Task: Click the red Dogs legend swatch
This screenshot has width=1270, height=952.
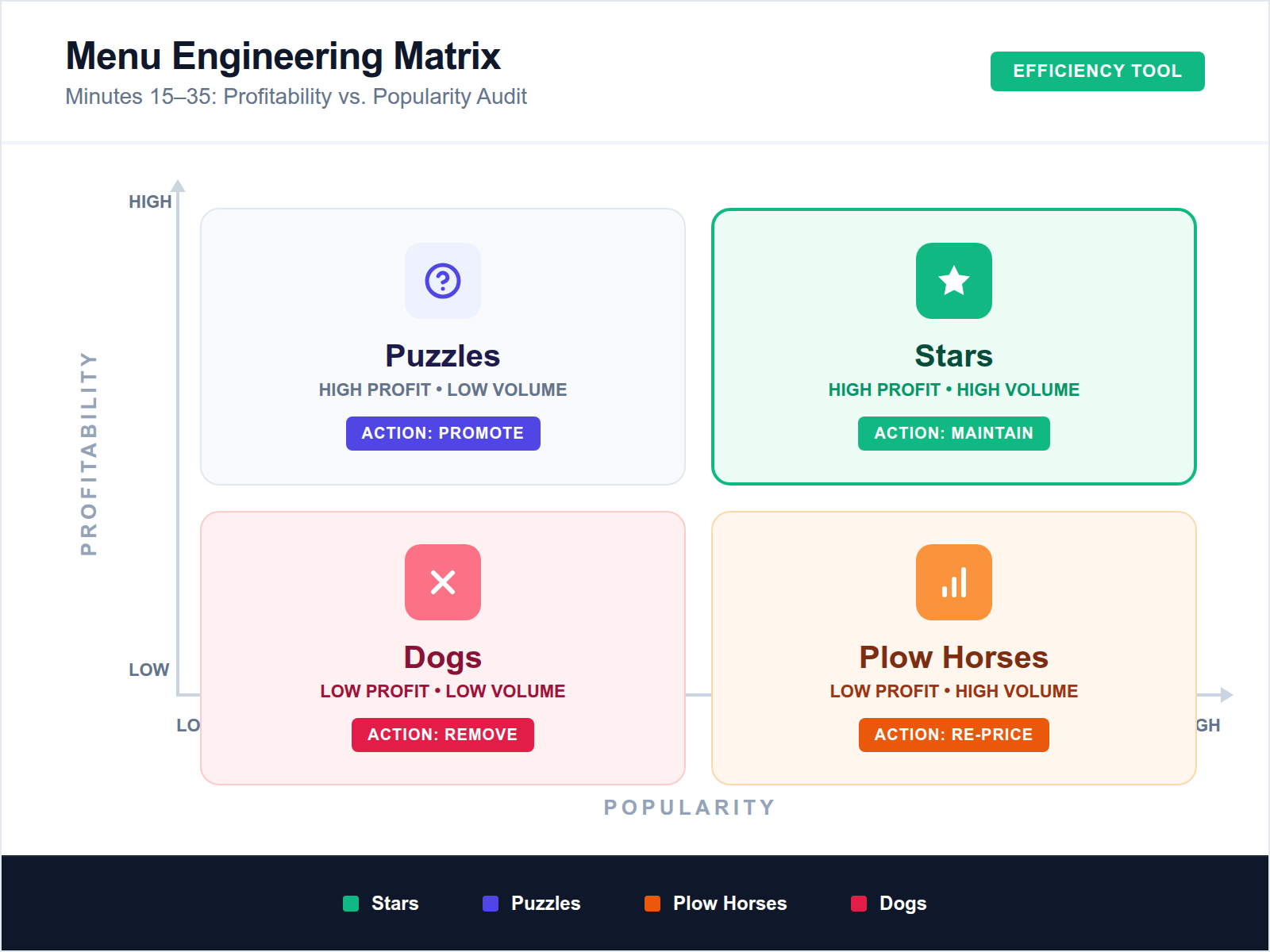Action: point(858,903)
